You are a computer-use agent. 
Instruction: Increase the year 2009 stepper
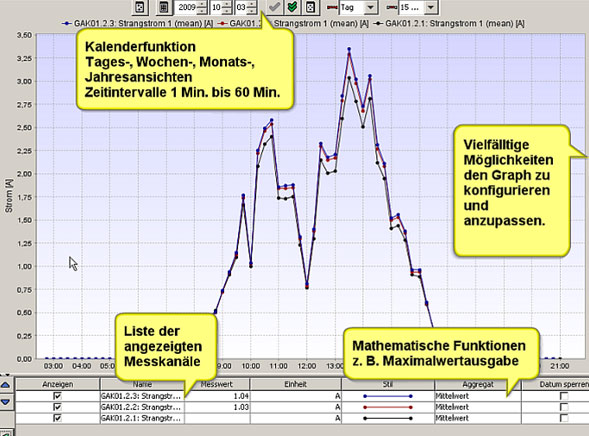coord(202,4)
